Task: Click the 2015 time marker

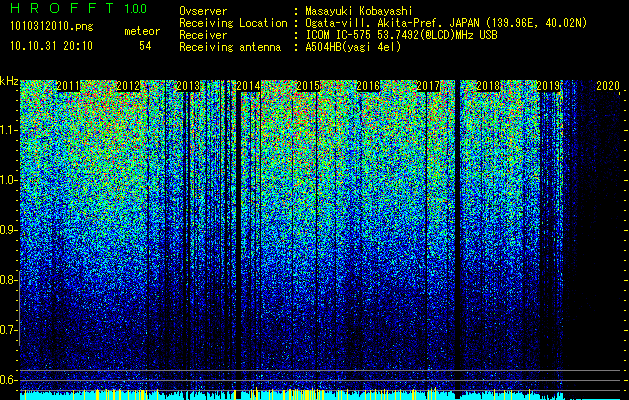Action: [x=308, y=86]
